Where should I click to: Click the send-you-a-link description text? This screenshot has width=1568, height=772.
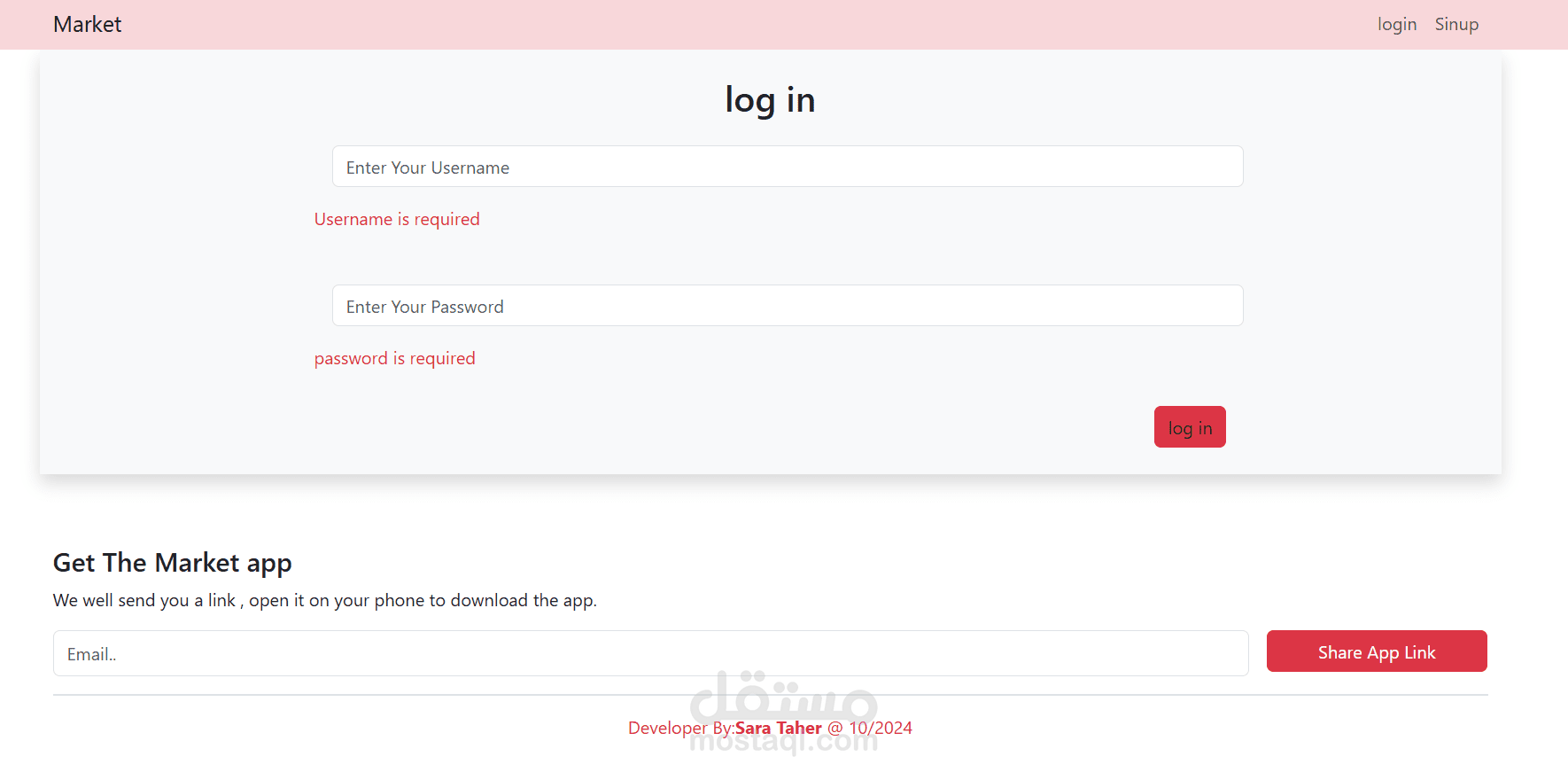(325, 600)
